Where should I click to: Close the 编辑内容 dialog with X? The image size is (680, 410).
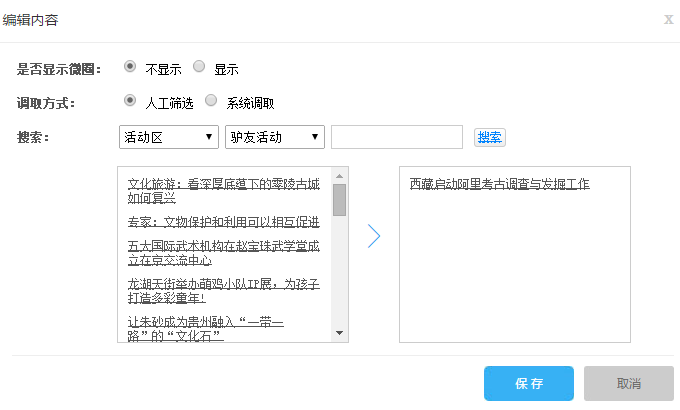coord(668,20)
